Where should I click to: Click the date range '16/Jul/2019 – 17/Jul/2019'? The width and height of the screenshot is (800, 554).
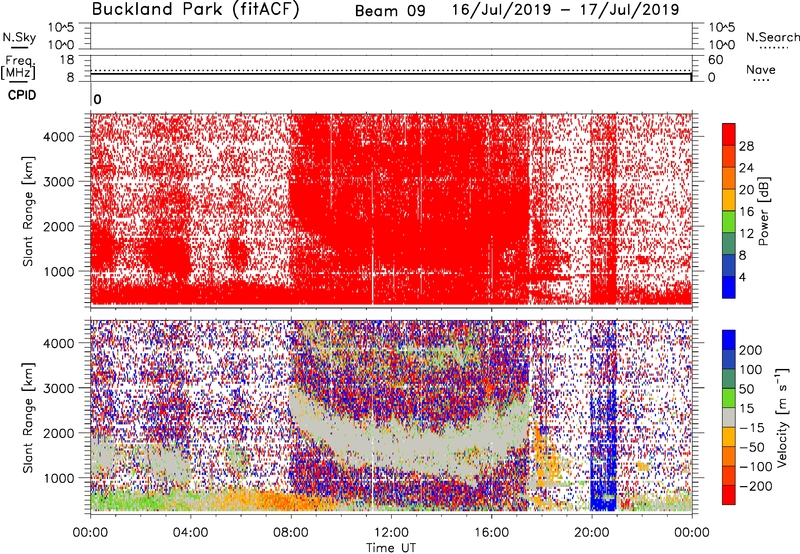coord(565,10)
